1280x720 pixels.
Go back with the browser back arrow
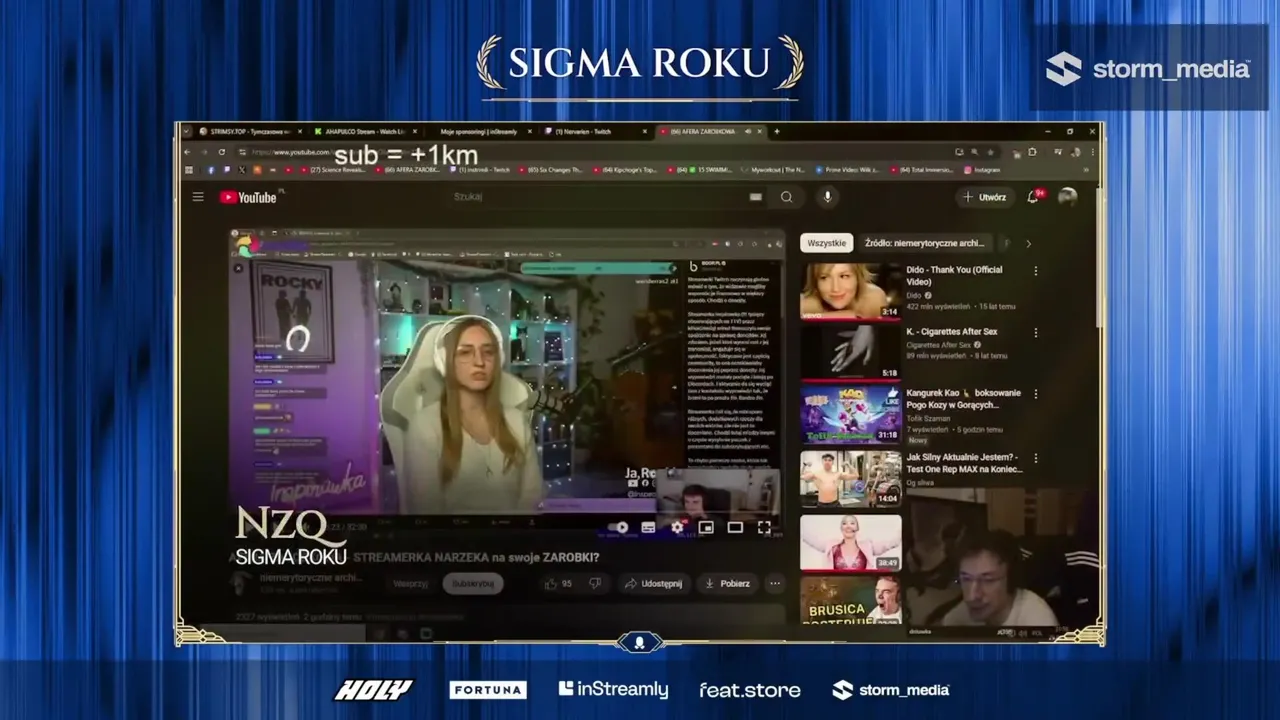click(186, 152)
